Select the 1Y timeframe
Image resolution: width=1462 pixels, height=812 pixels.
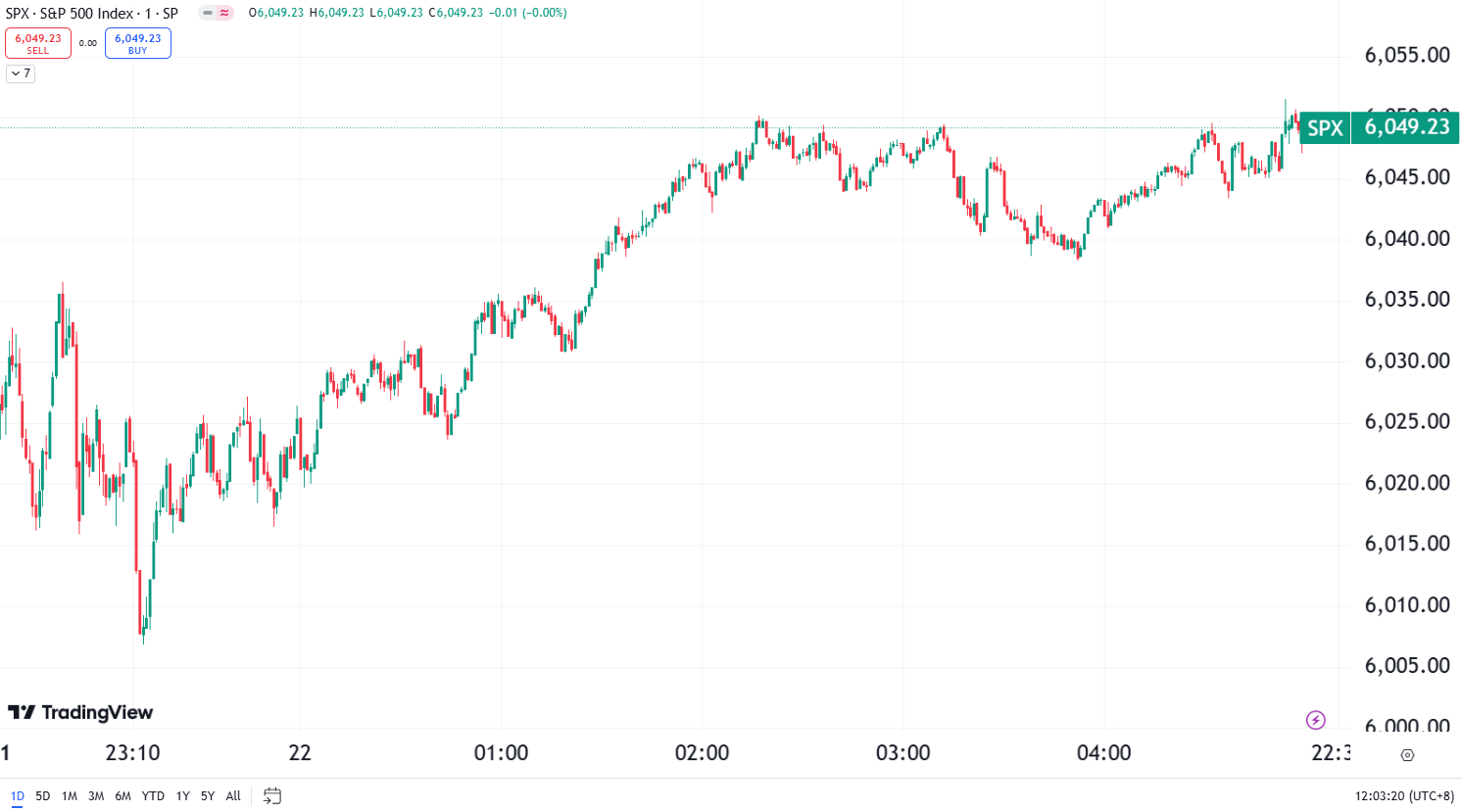click(181, 796)
